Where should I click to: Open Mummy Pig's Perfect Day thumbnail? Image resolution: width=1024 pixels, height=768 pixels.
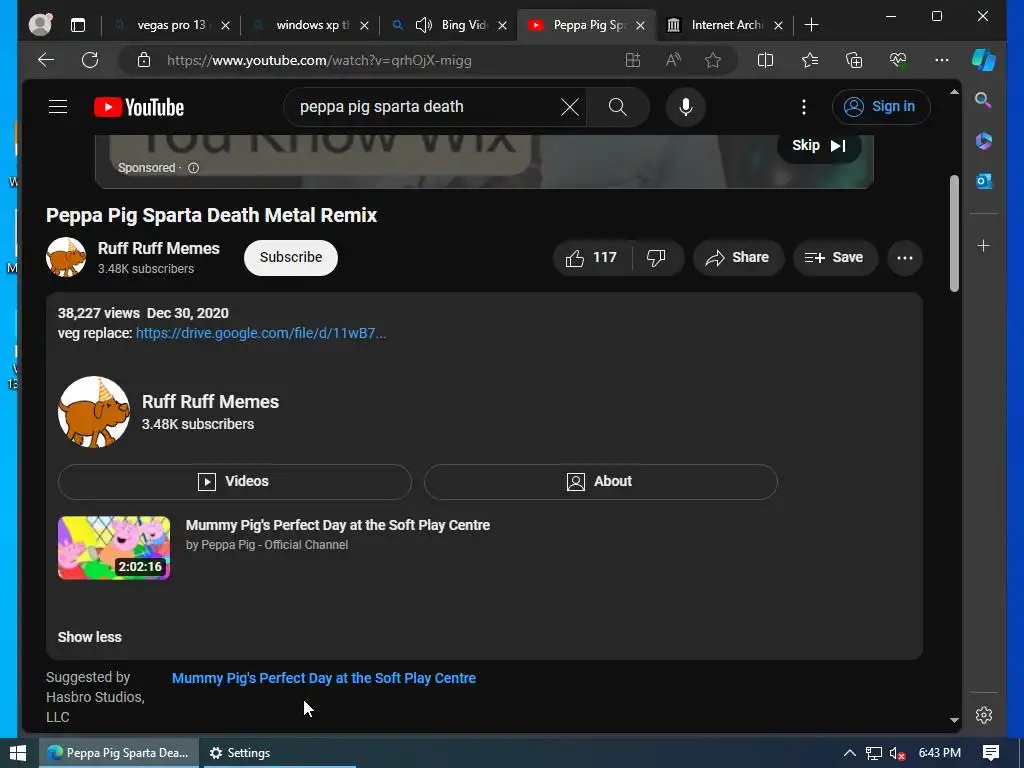point(114,548)
